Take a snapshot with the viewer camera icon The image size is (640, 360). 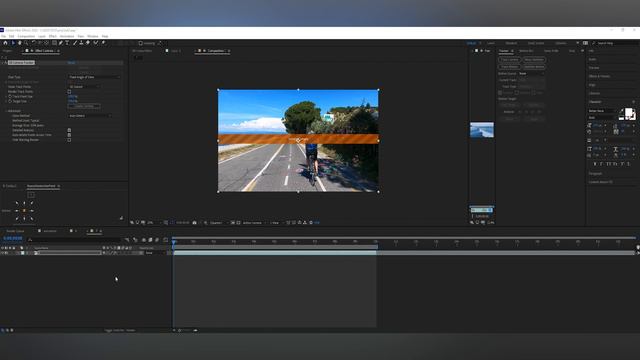click(x=195, y=223)
